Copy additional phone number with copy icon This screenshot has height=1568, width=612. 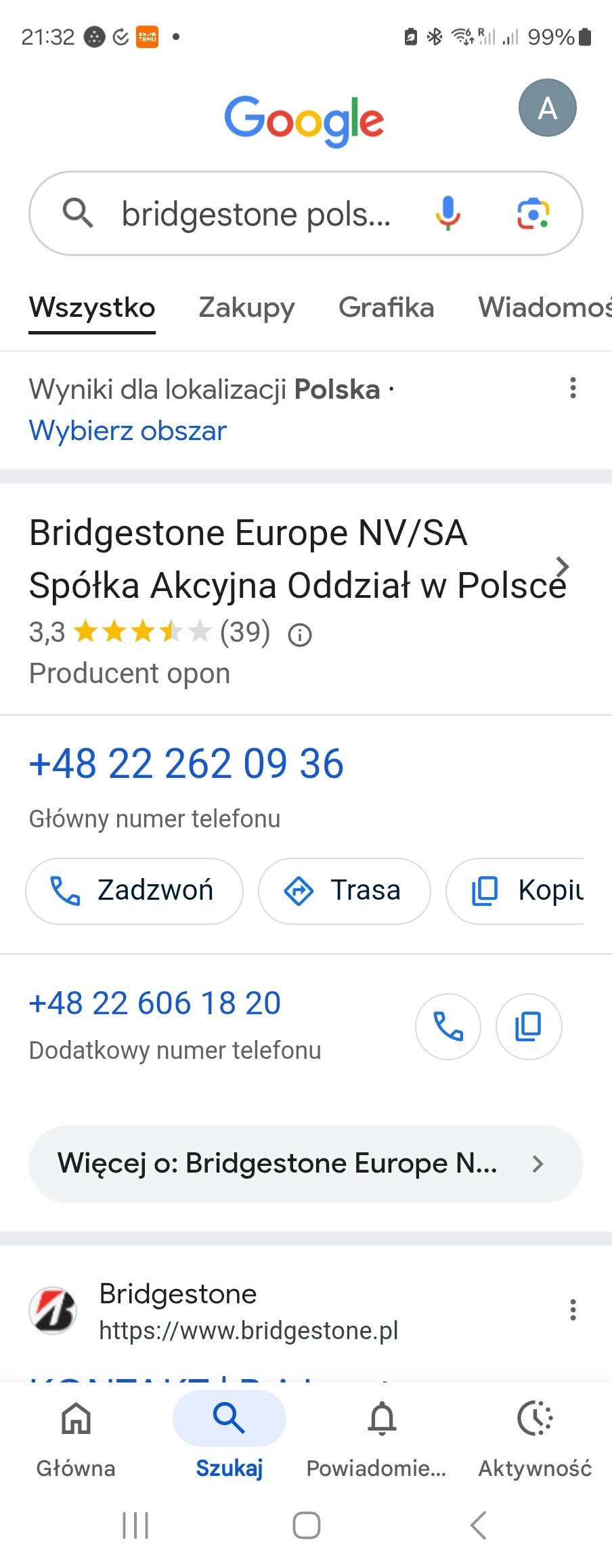(x=529, y=1026)
